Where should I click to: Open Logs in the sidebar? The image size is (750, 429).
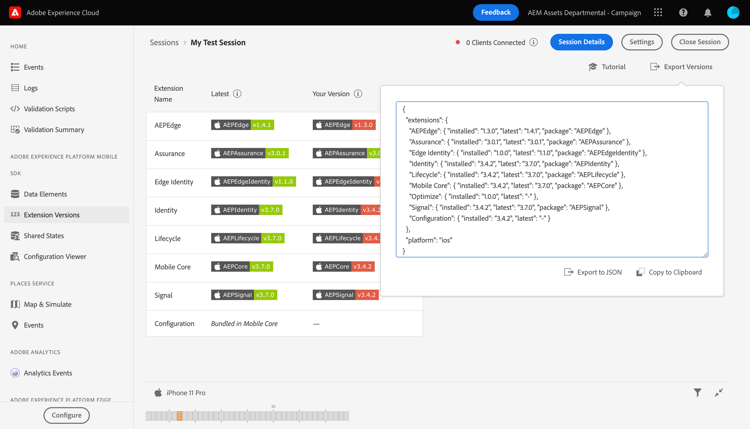pos(31,88)
